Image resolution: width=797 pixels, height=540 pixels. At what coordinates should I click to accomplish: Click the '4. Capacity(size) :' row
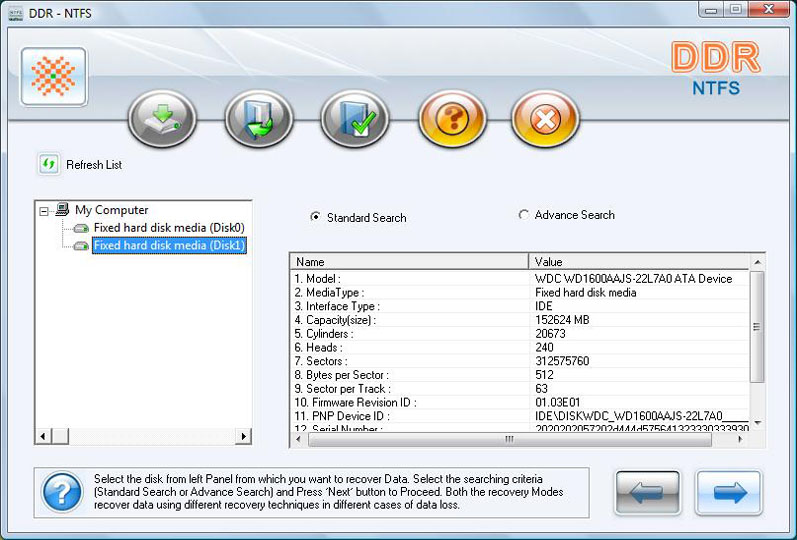tap(519, 320)
